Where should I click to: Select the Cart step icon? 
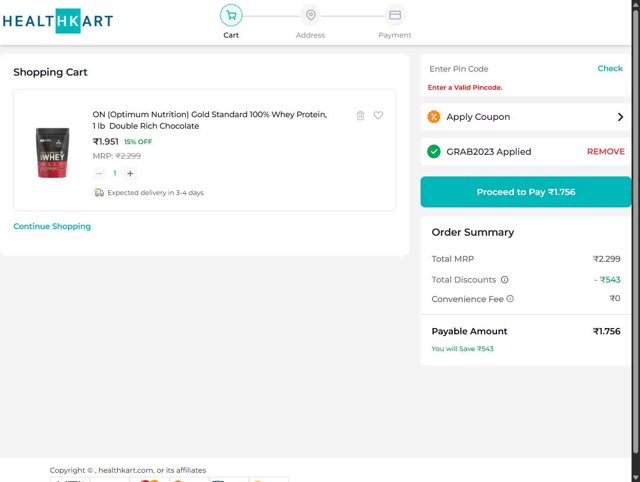(231, 16)
